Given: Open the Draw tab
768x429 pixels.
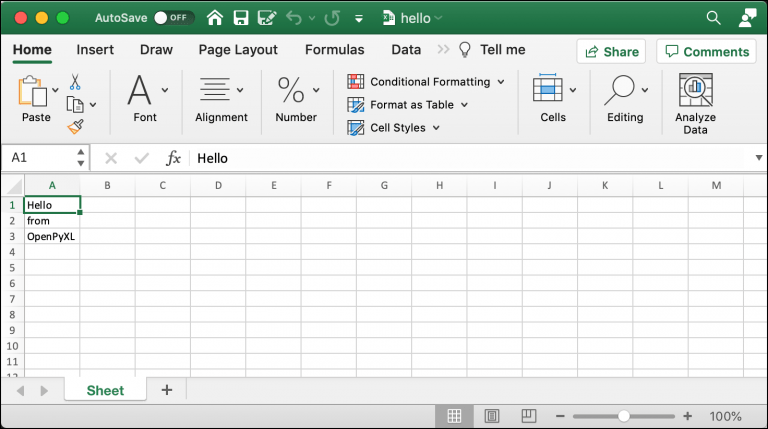Looking at the screenshot, I should pos(156,50).
